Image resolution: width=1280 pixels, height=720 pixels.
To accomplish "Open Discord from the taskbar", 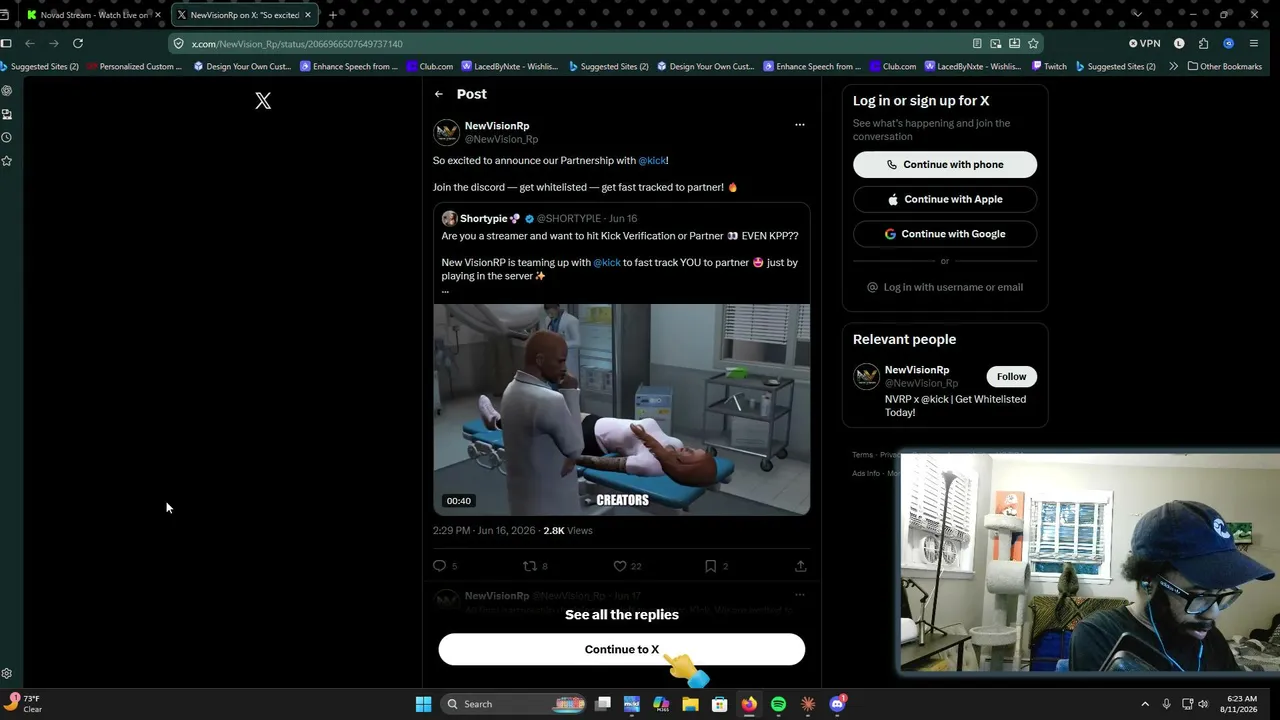I will [x=838, y=704].
